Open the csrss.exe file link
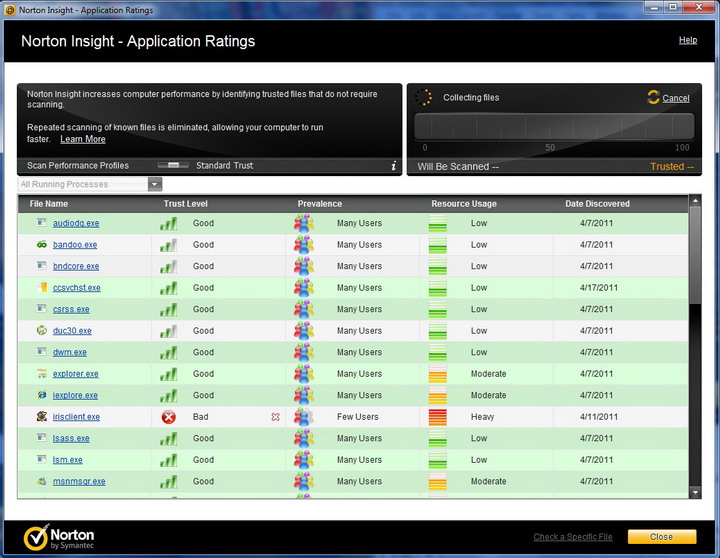The height and width of the screenshot is (558, 720). click(71, 309)
